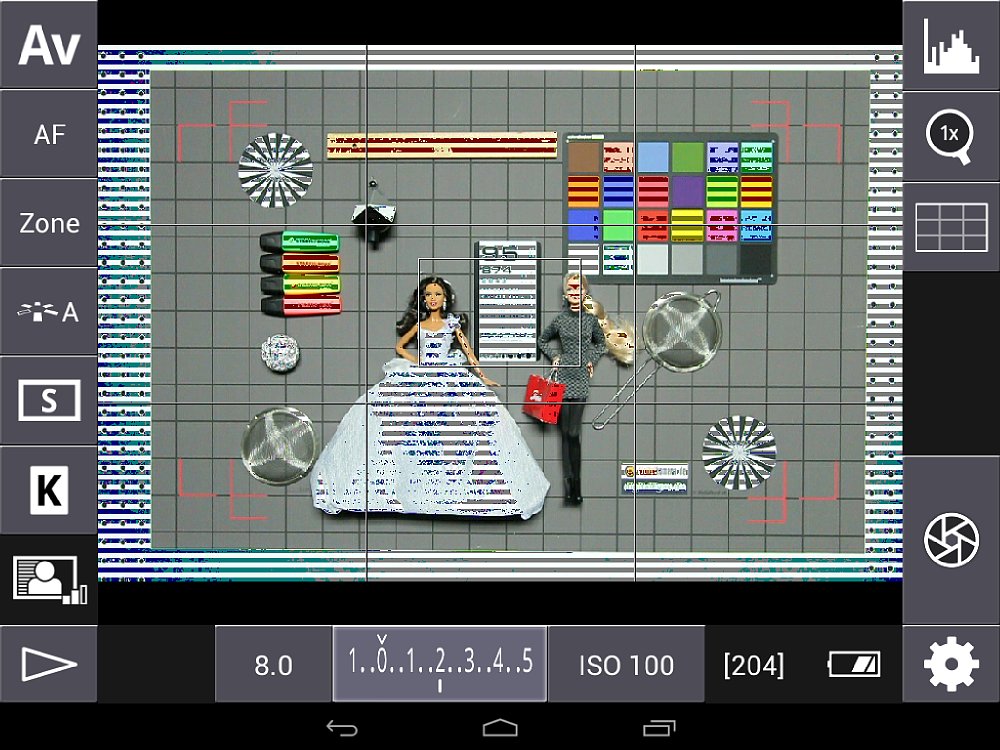Viewport: 1000px width, 750px height.
Task: Tap the 1x magnifier zoom icon
Action: pos(952,136)
